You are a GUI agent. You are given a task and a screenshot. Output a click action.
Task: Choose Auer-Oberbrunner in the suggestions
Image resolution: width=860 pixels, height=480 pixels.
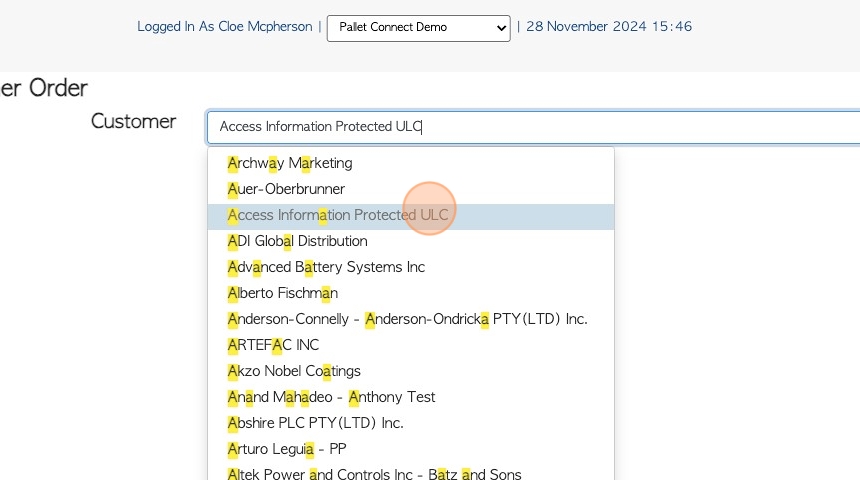(x=411, y=189)
